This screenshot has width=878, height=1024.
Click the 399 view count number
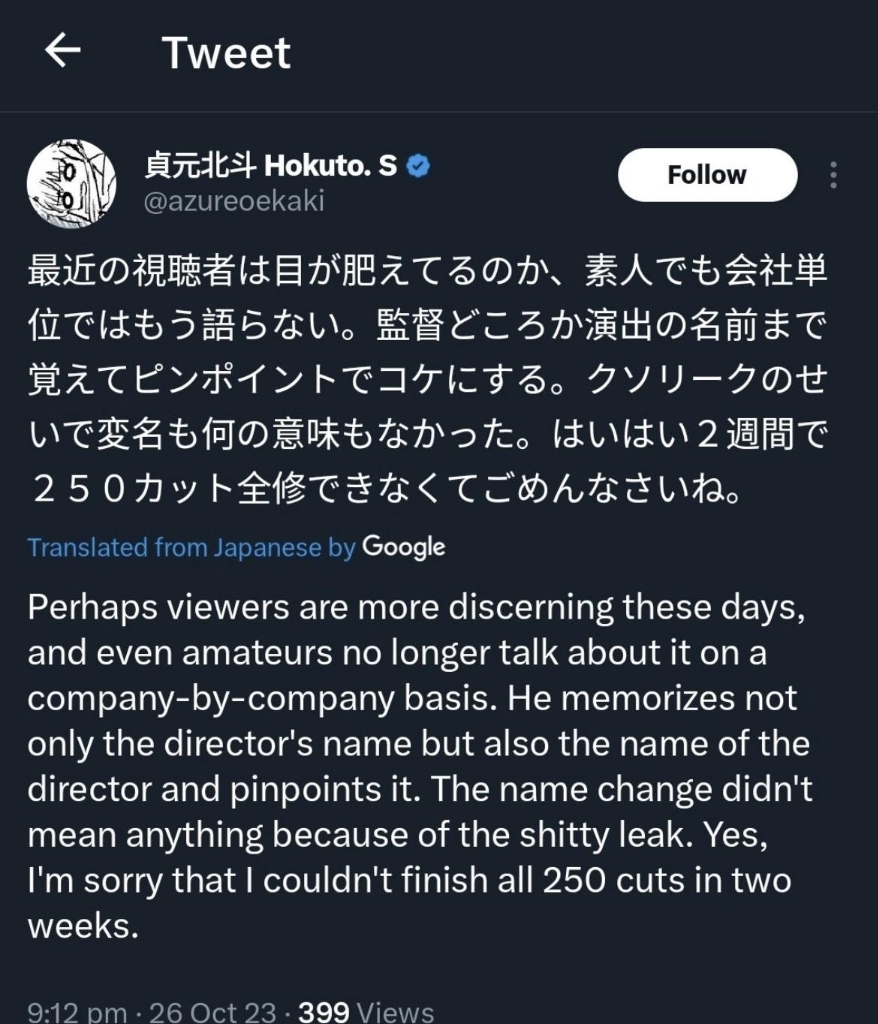click(323, 1012)
